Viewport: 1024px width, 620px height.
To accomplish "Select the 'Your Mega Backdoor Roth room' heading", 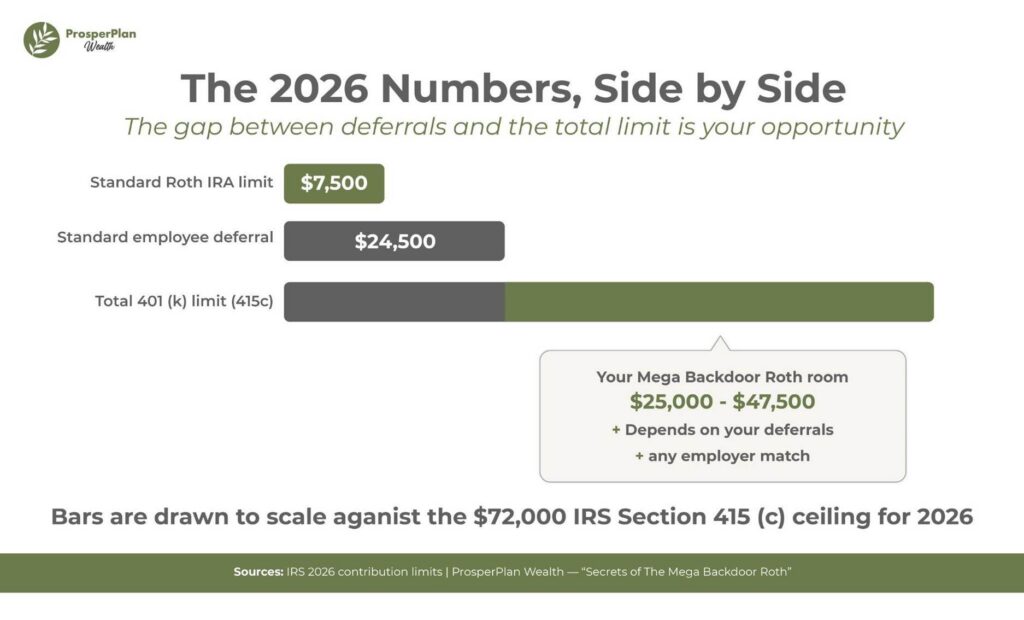I will (722, 377).
